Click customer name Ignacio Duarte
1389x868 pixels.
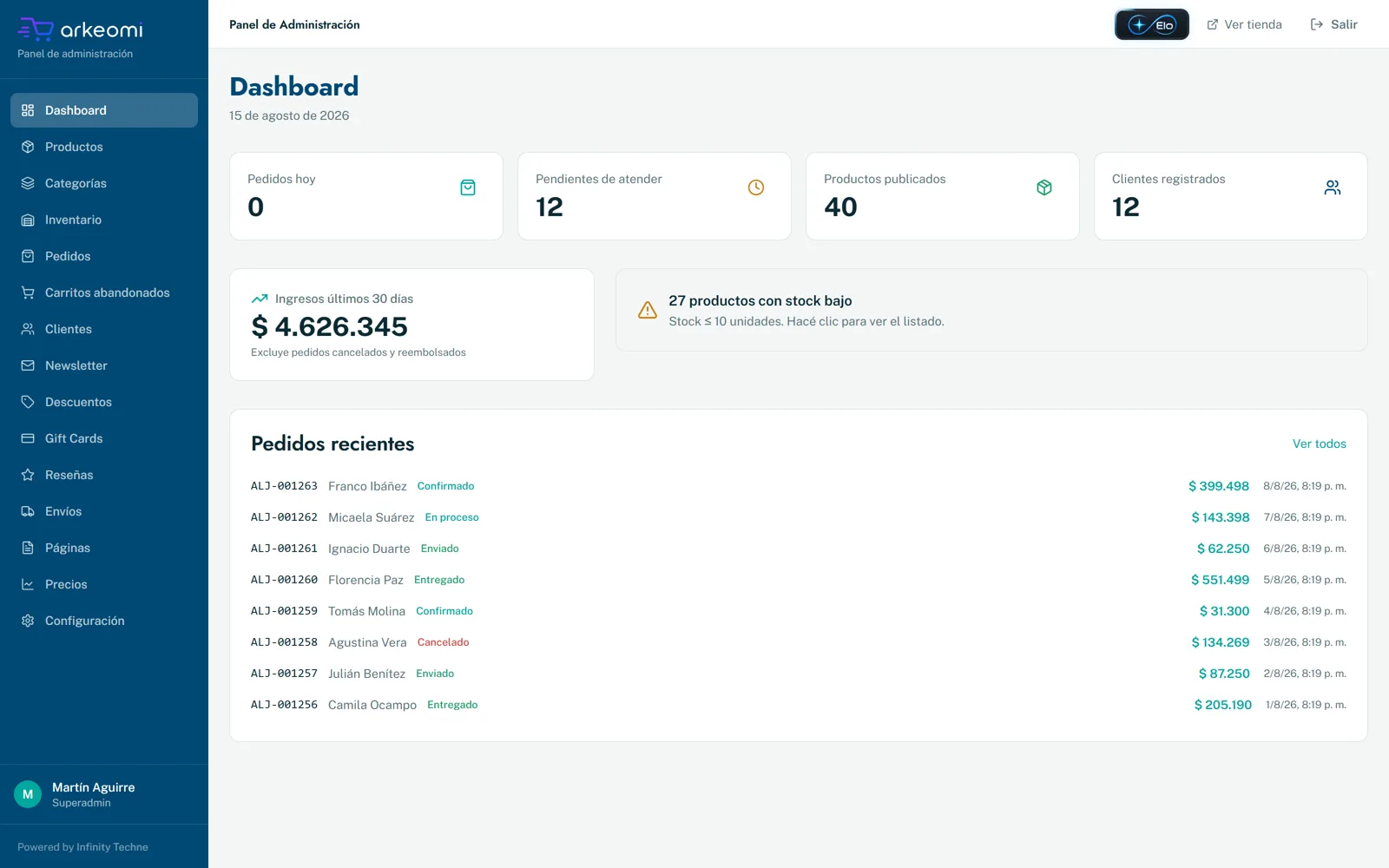(369, 549)
